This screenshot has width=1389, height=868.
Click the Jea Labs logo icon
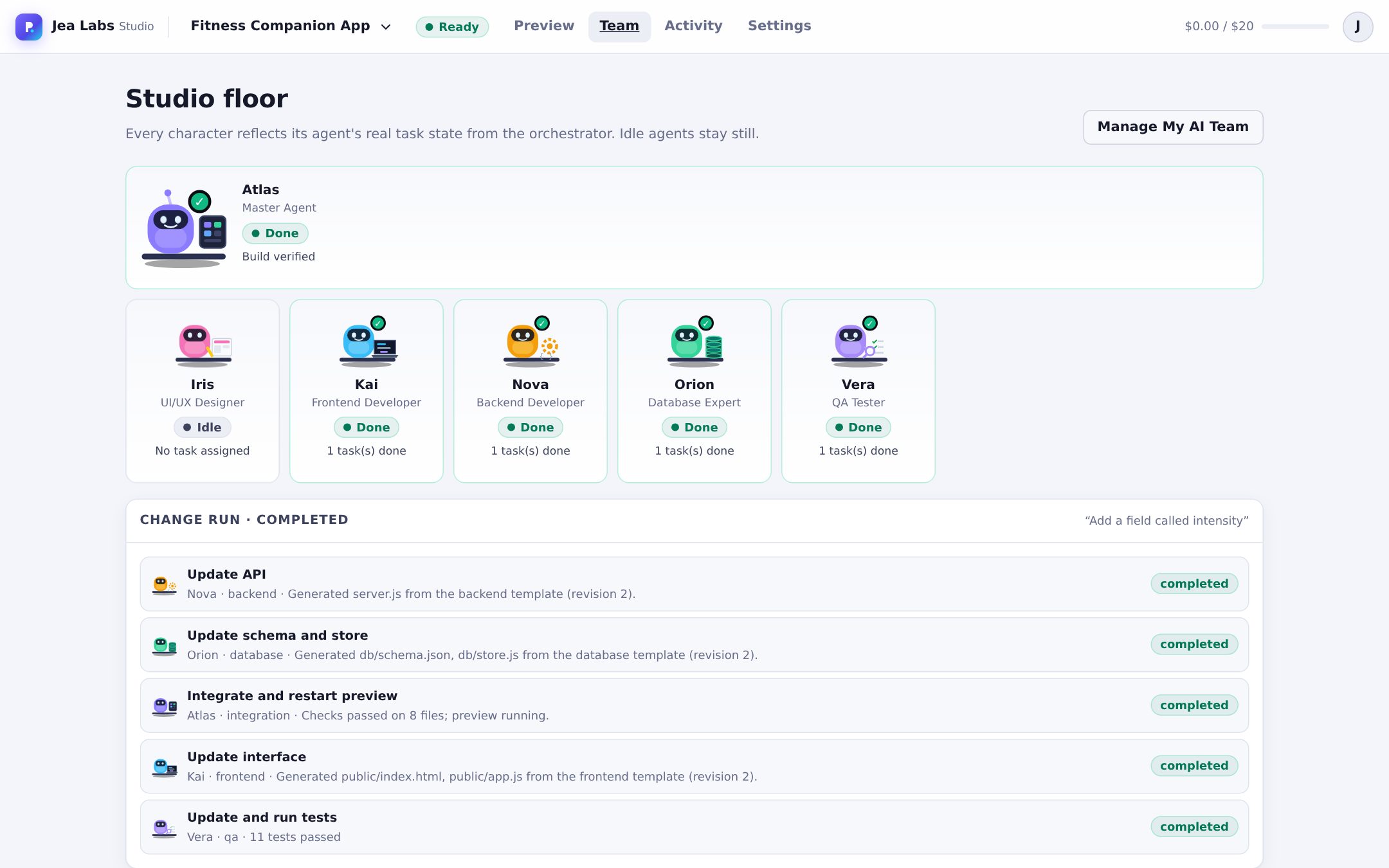[29, 26]
